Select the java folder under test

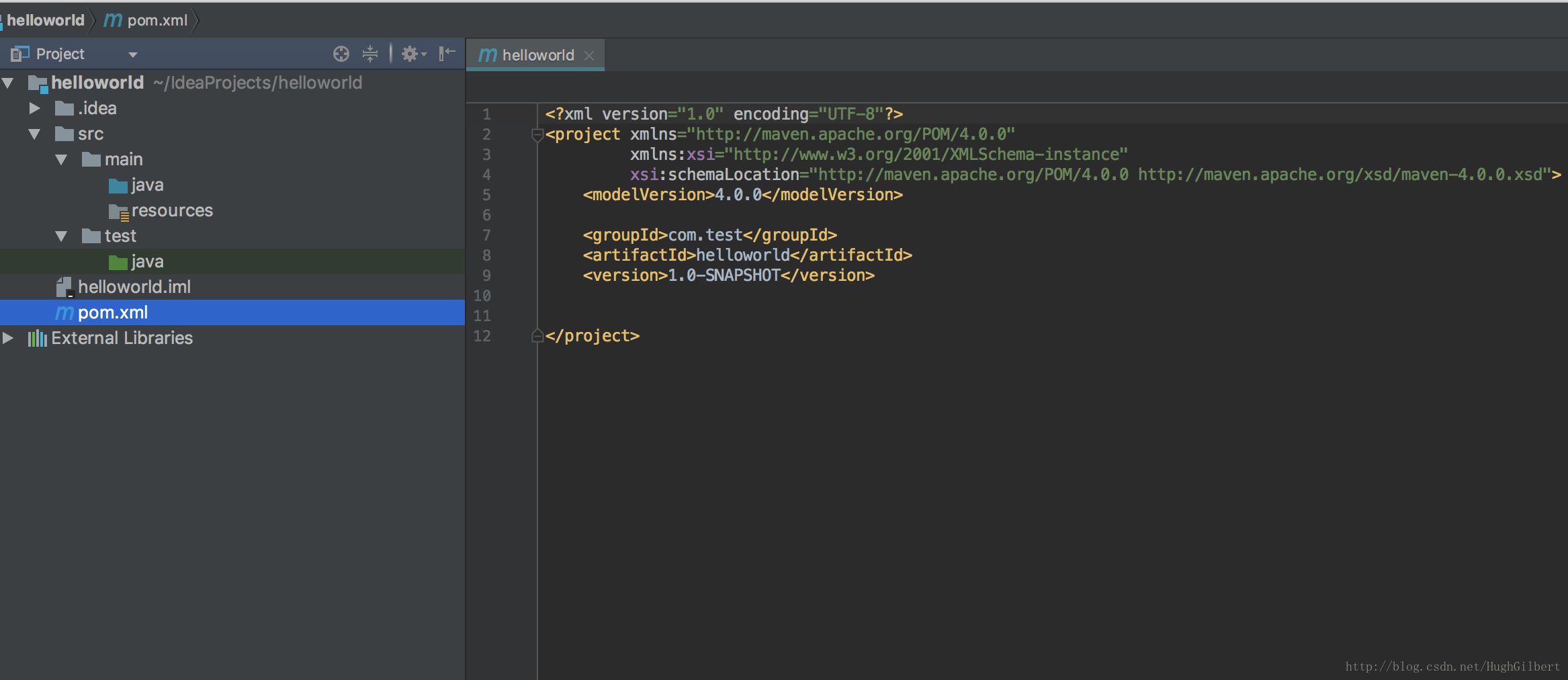[x=232, y=261]
